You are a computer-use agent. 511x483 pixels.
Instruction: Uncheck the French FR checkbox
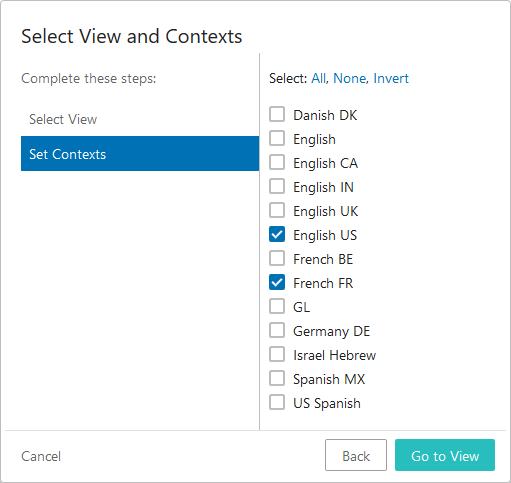pos(277,282)
